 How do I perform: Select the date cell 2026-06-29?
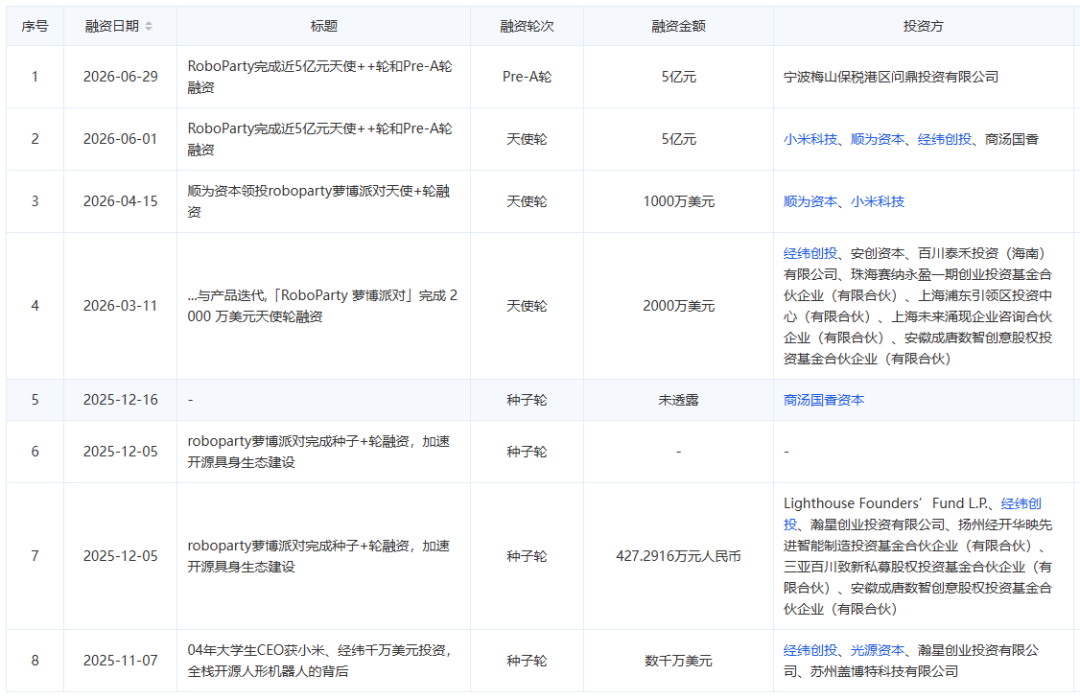121,76
